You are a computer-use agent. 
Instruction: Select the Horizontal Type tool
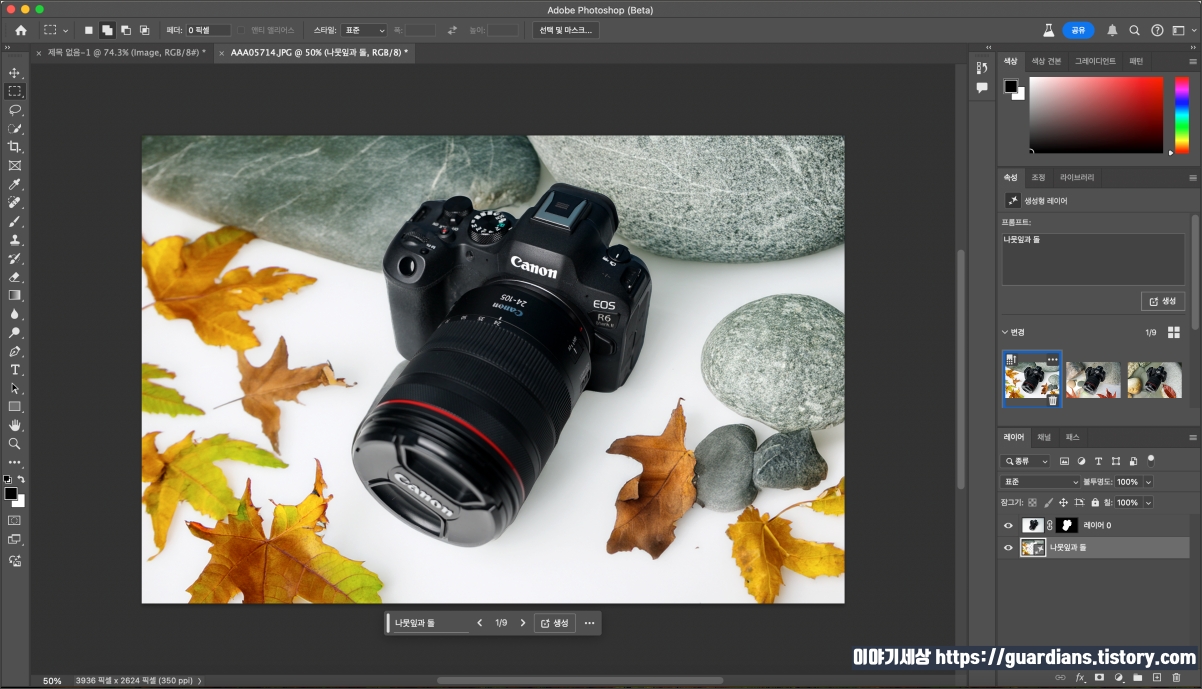[x=15, y=369]
